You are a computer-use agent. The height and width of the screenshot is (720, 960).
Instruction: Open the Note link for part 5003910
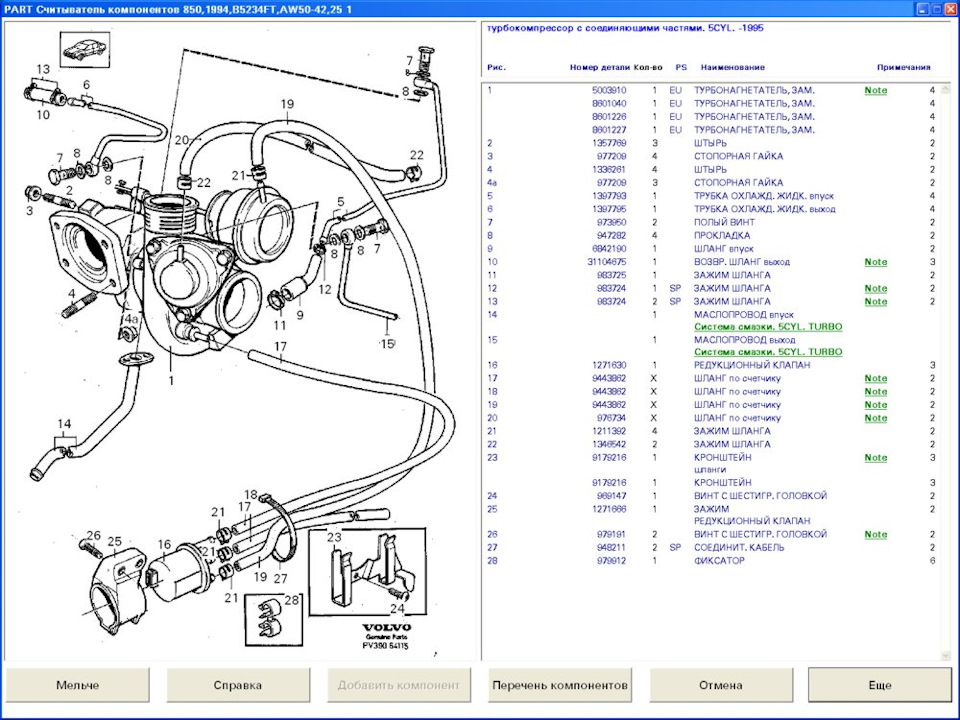876,90
